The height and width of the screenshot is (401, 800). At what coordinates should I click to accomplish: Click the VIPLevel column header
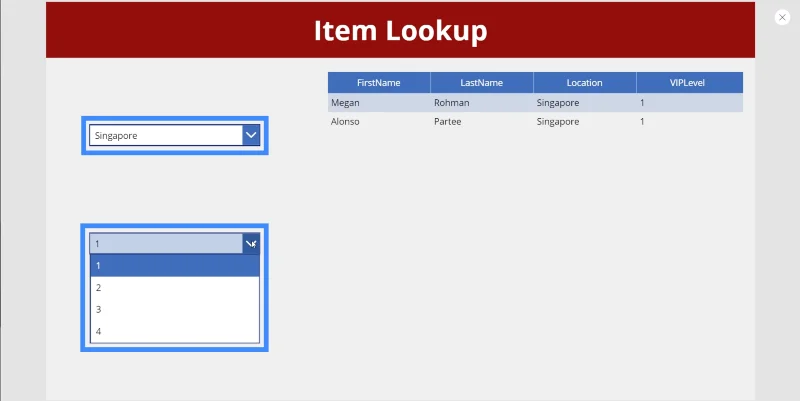click(690, 83)
